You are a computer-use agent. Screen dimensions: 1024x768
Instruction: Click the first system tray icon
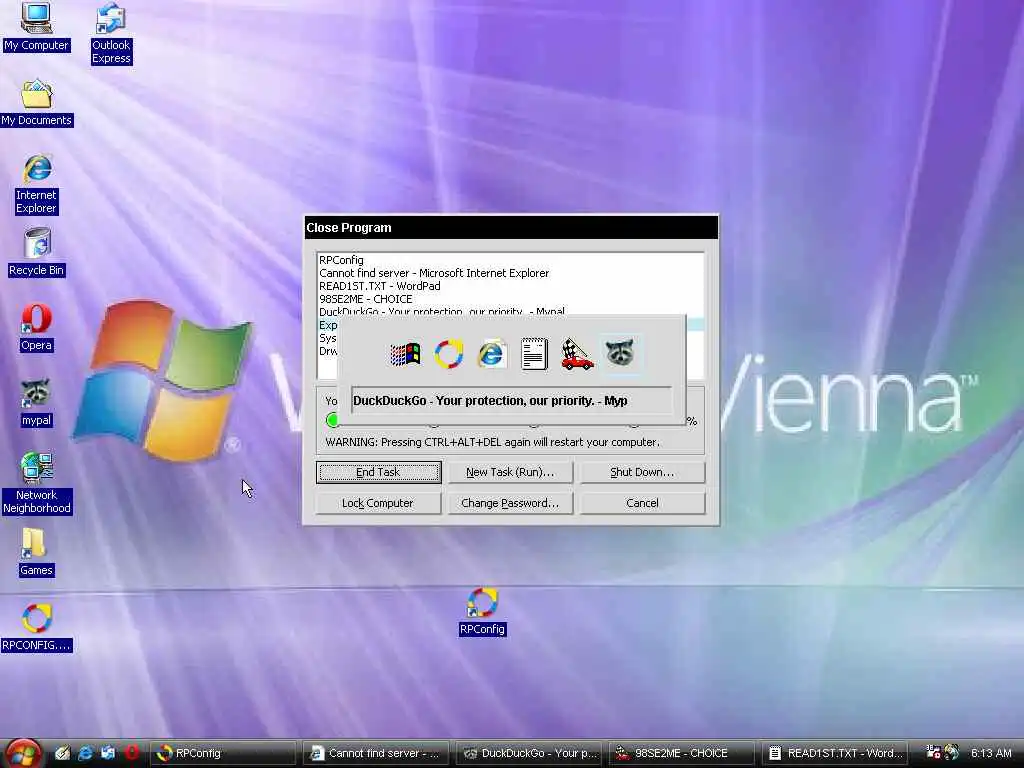(x=934, y=752)
